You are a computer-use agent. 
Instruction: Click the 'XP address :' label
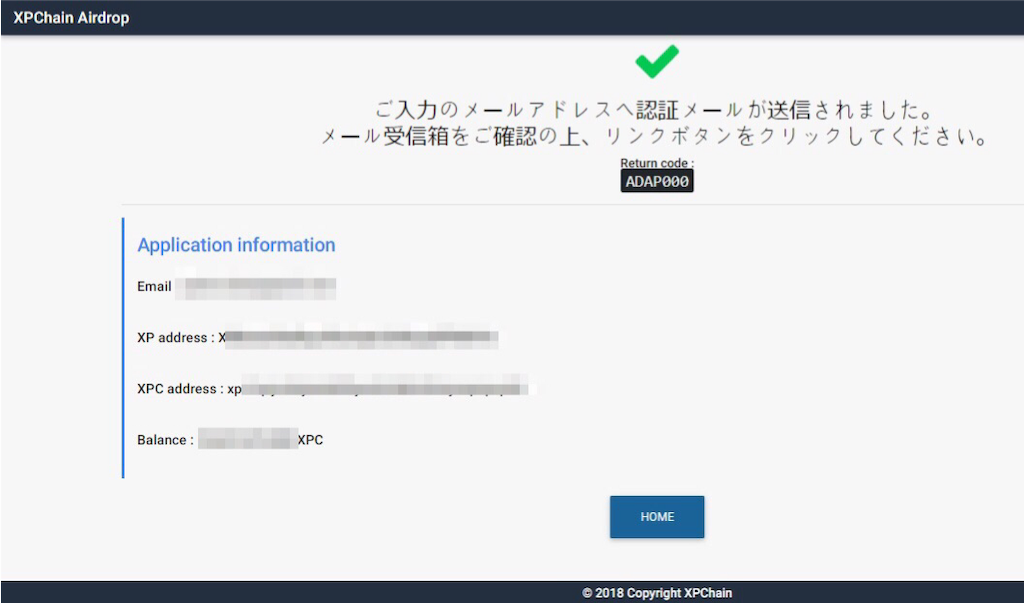tap(176, 338)
